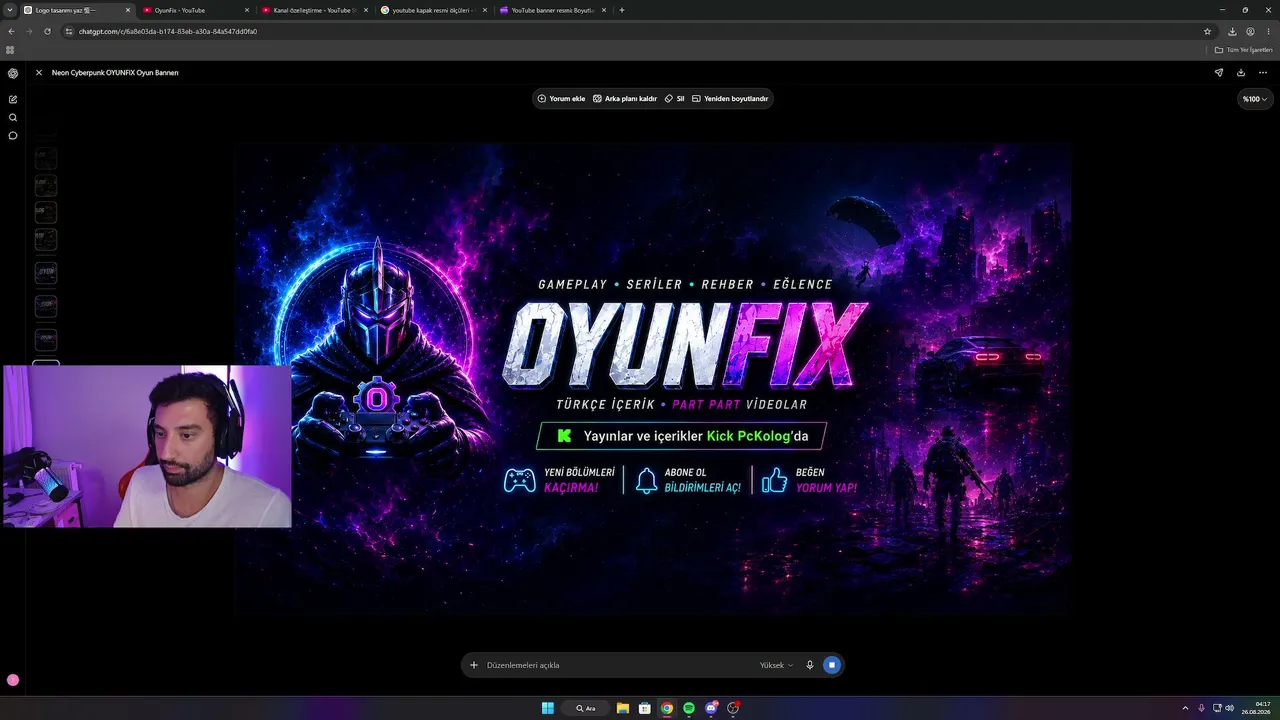Open the %100 zoom level dropdown
1280x720 pixels.
(1255, 99)
